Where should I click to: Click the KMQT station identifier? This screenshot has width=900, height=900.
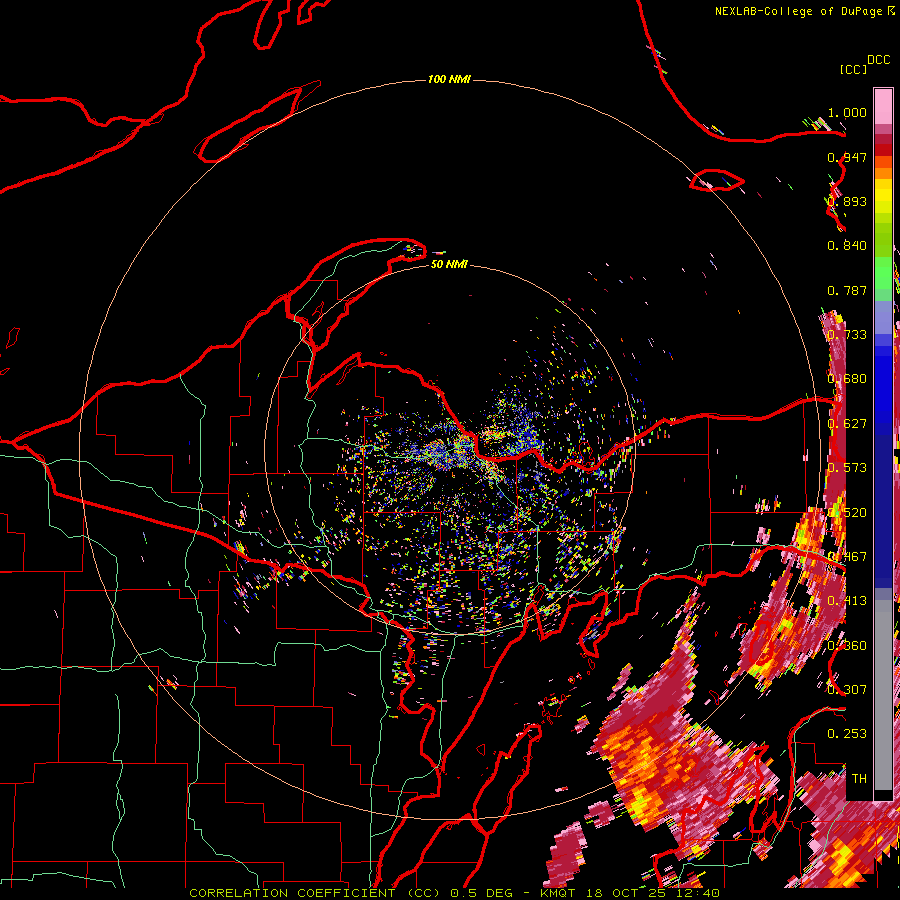(x=557, y=893)
